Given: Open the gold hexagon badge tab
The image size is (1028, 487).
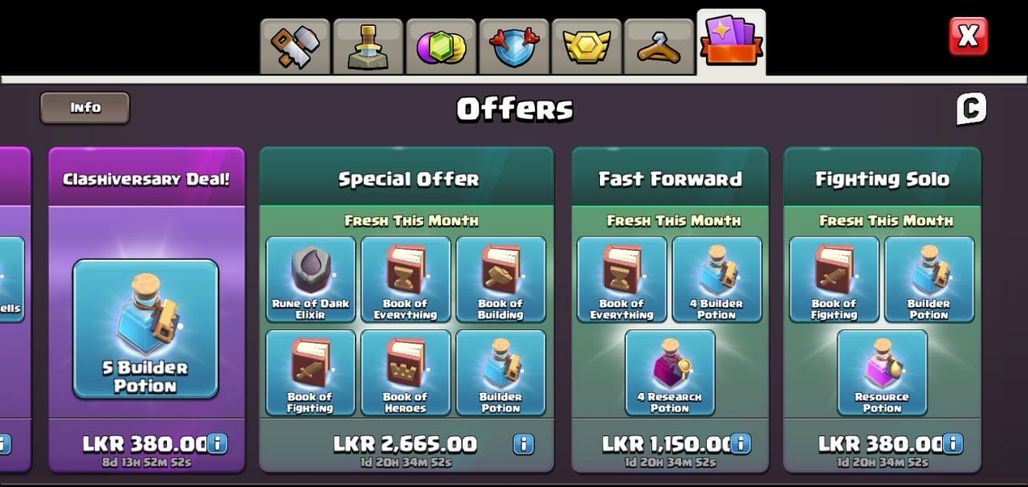Looking at the screenshot, I should click(x=586, y=47).
